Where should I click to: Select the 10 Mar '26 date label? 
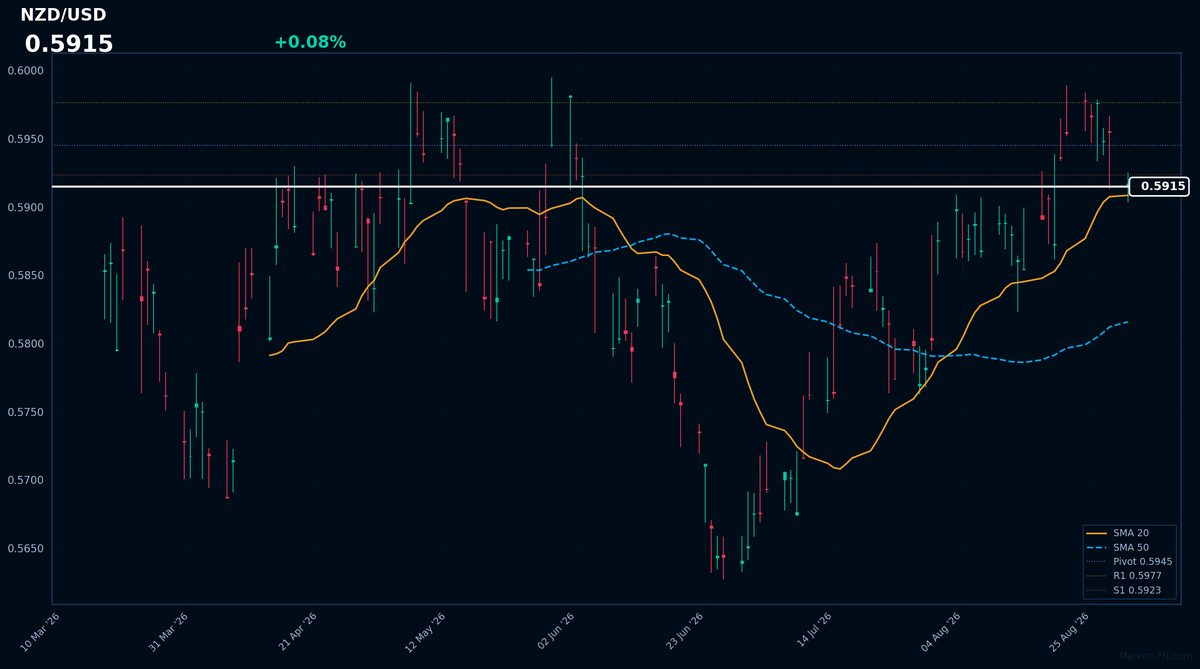click(40, 632)
